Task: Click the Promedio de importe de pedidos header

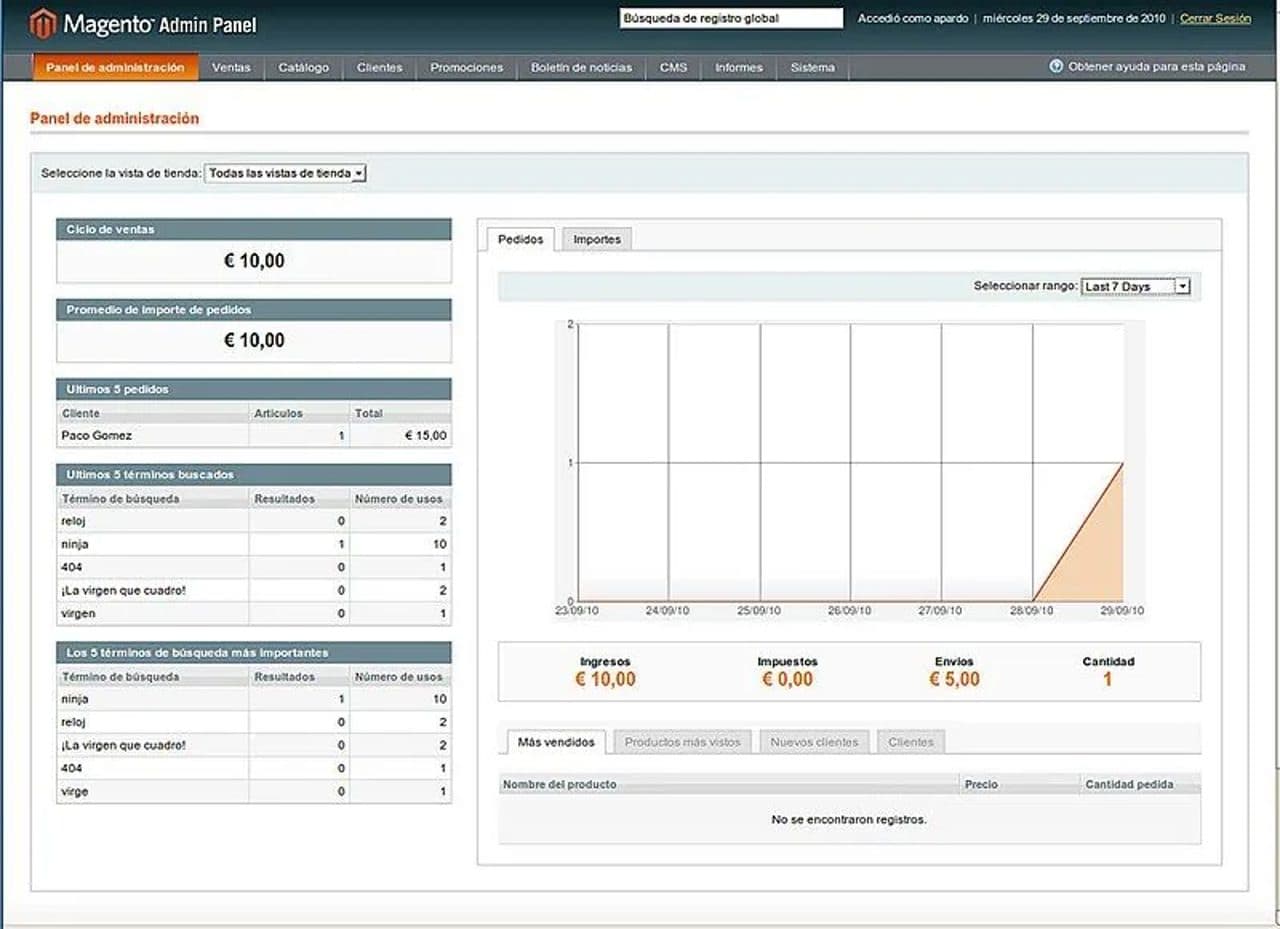Action: [253, 310]
